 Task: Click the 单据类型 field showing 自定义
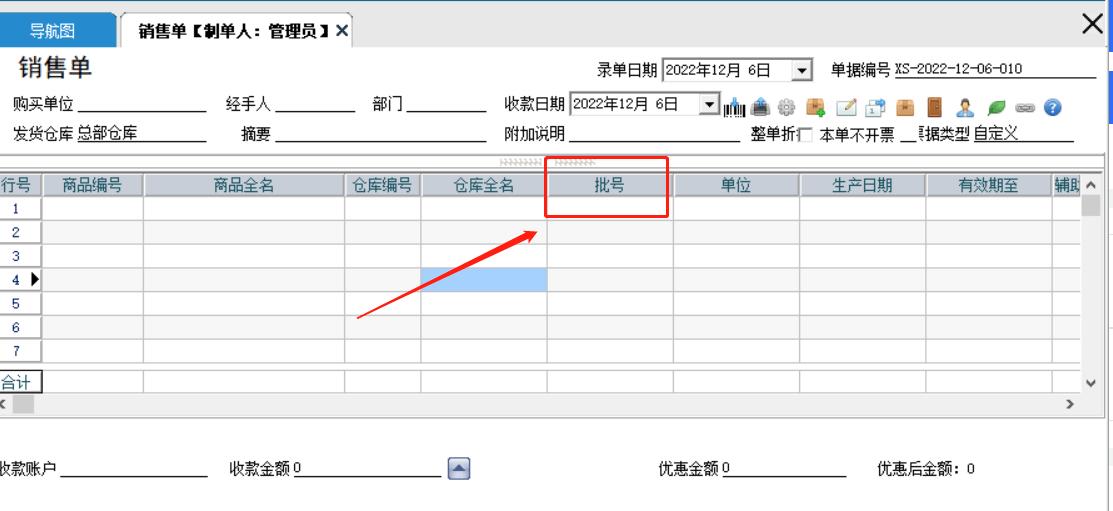pyautogui.click(x=1024, y=133)
